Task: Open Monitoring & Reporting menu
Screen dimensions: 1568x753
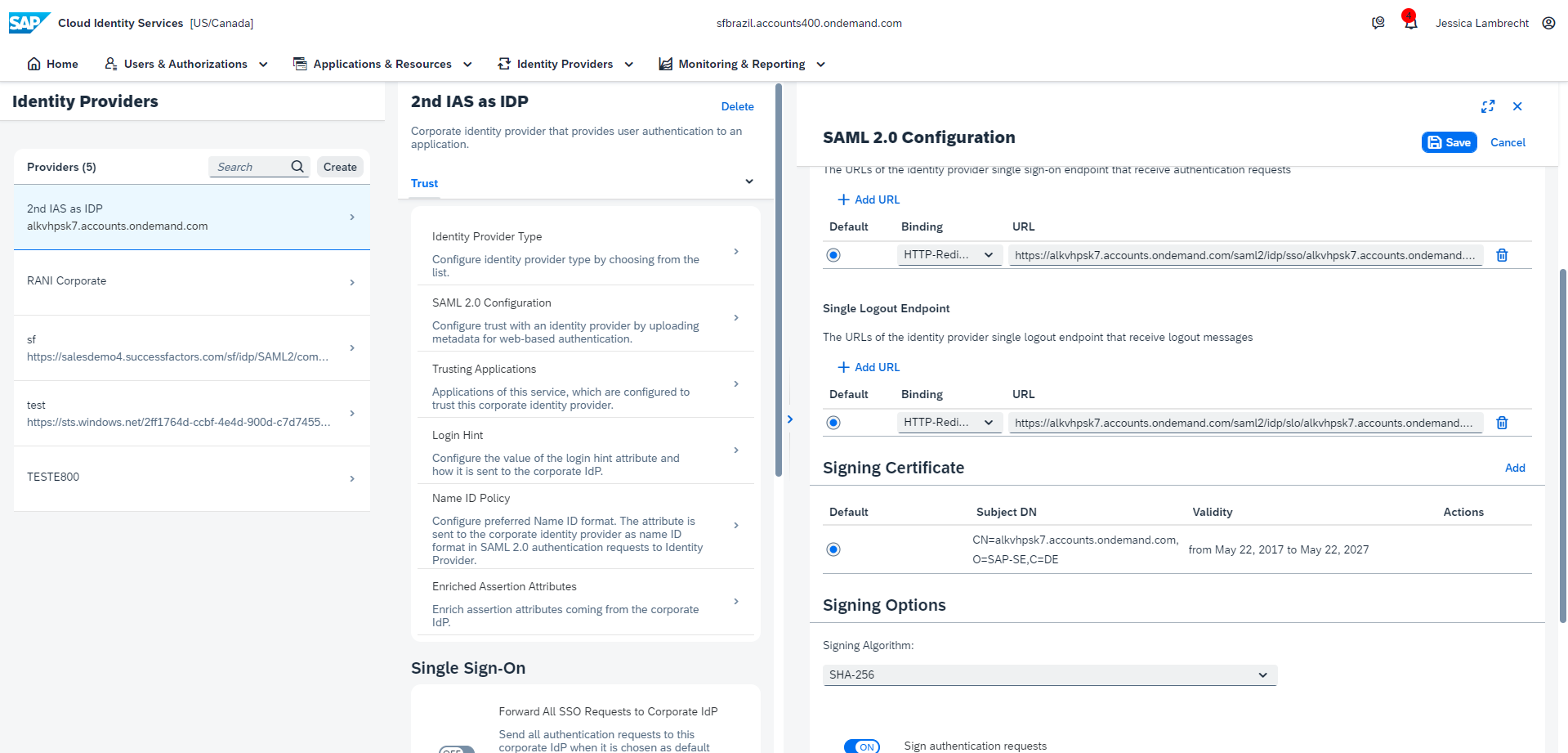Action: coord(742,64)
